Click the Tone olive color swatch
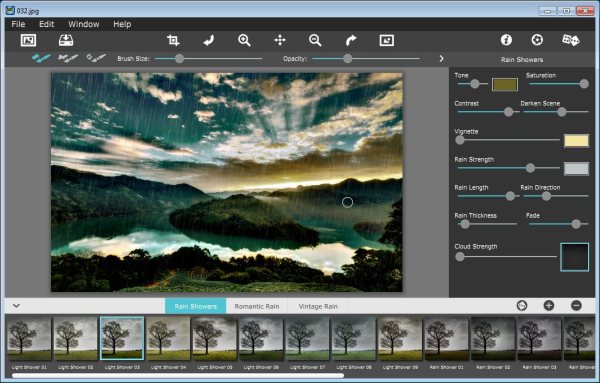This screenshot has height=383, width=600. click(505, 85)
